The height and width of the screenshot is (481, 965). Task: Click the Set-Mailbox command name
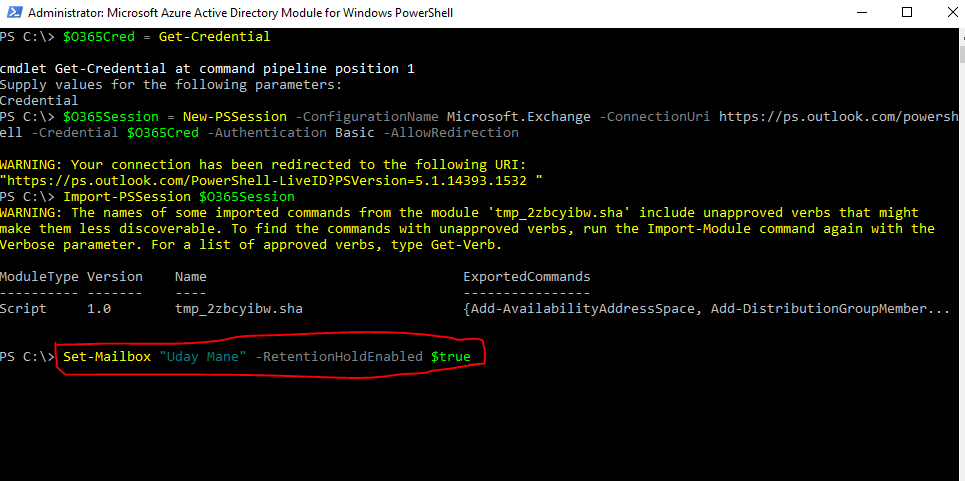(x=107, y=357)
